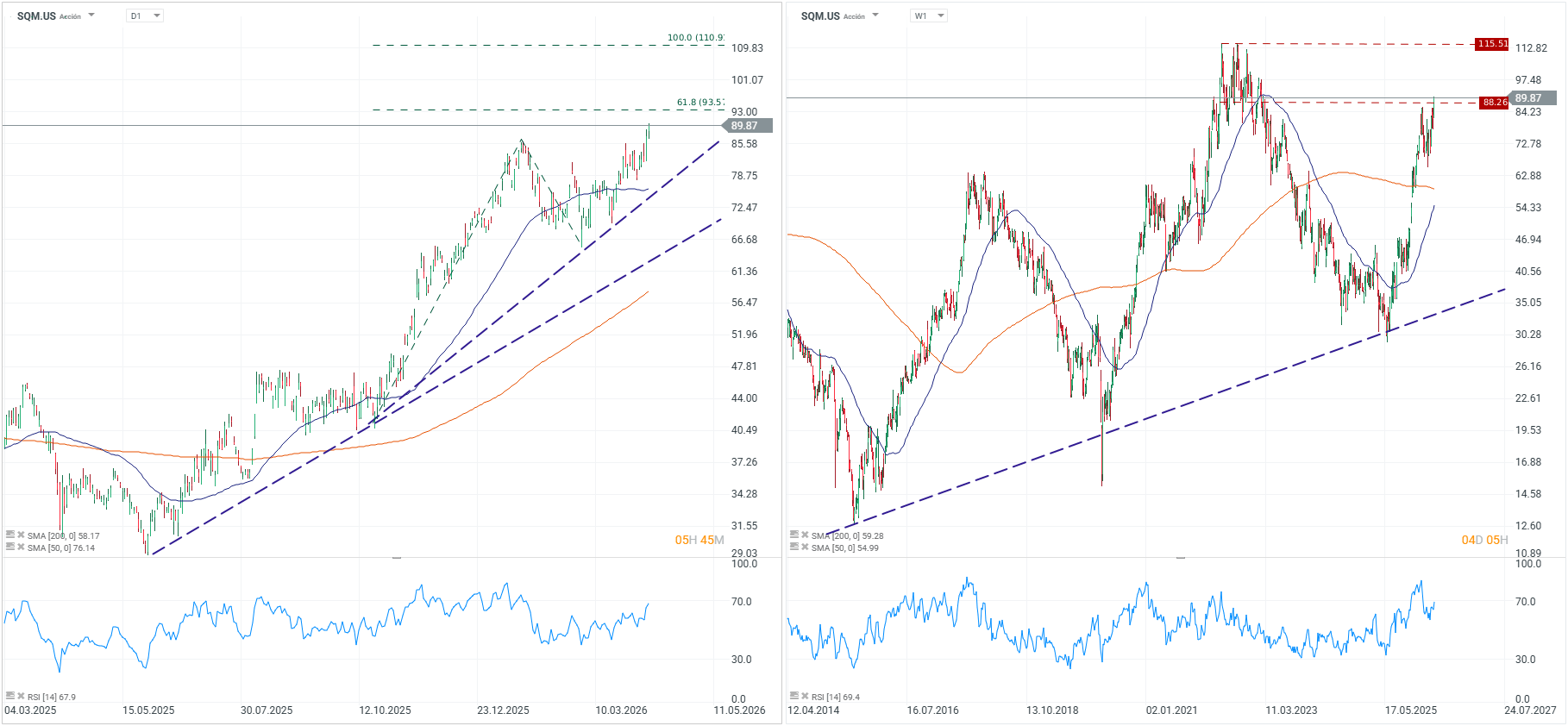Delete SMA 50 indicator on weekly chart

tap(805, 548)
